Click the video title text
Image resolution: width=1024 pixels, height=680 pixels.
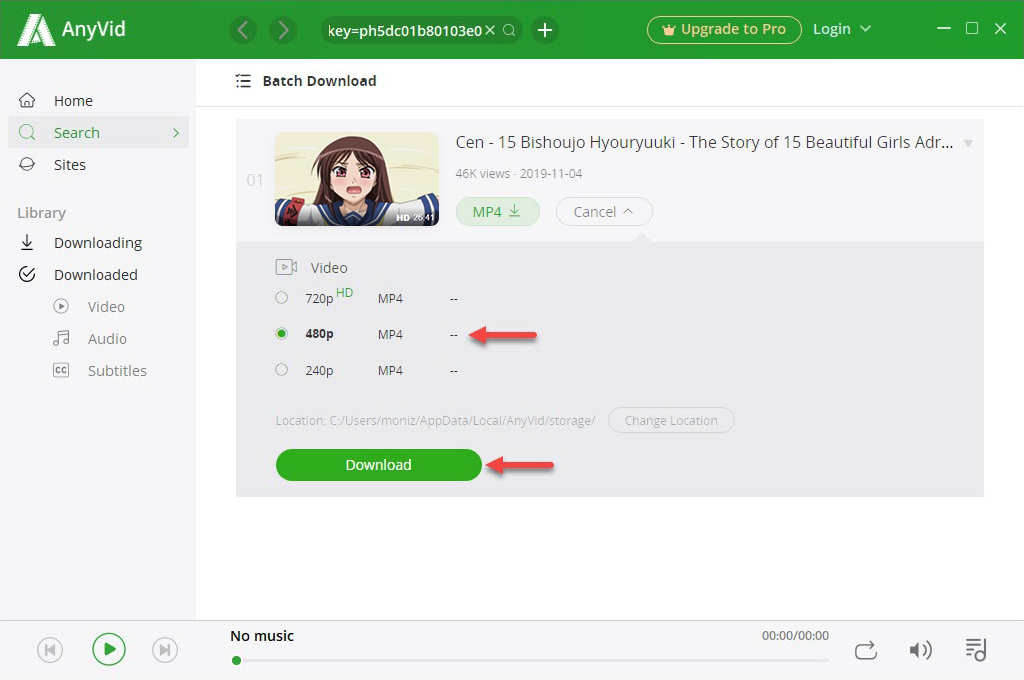tap(704, 142)
